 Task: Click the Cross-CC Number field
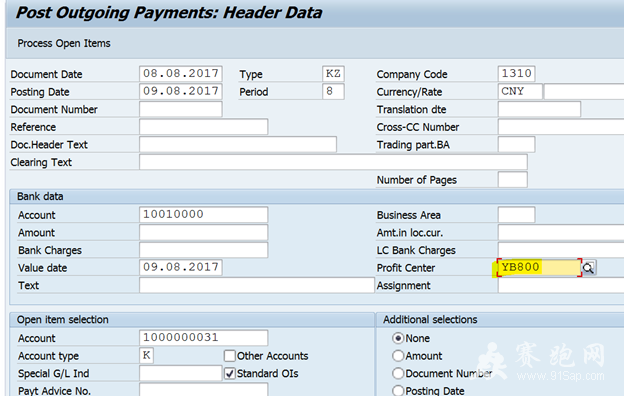(561, 127)
